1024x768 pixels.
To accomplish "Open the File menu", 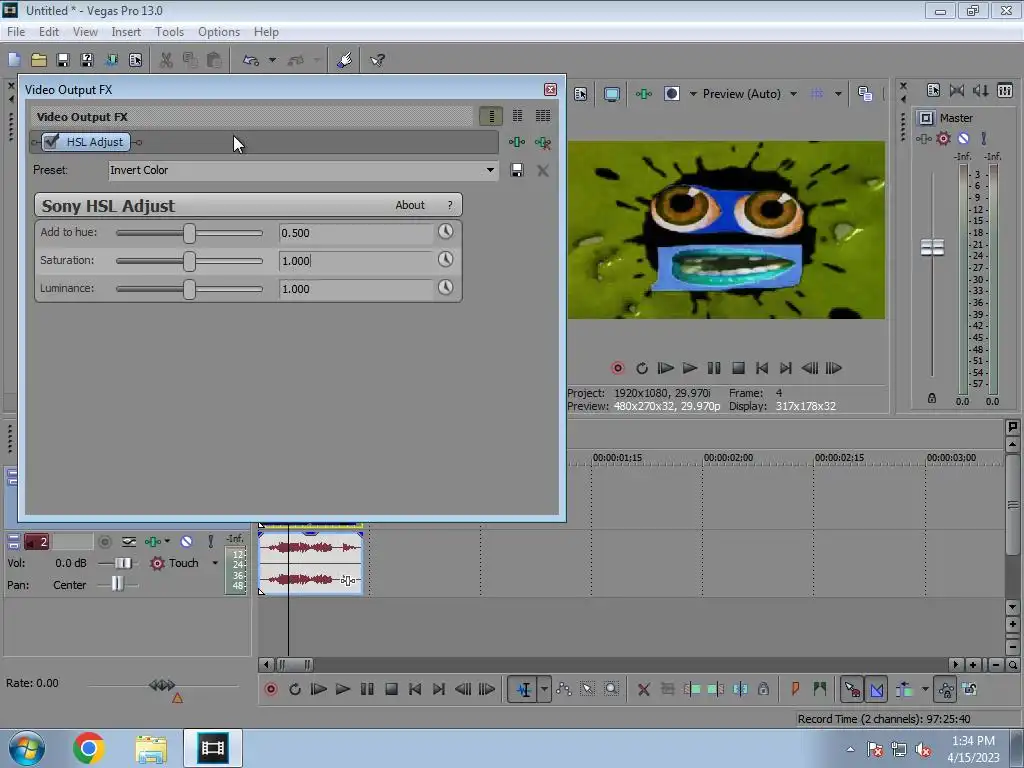I will [16, 32].
